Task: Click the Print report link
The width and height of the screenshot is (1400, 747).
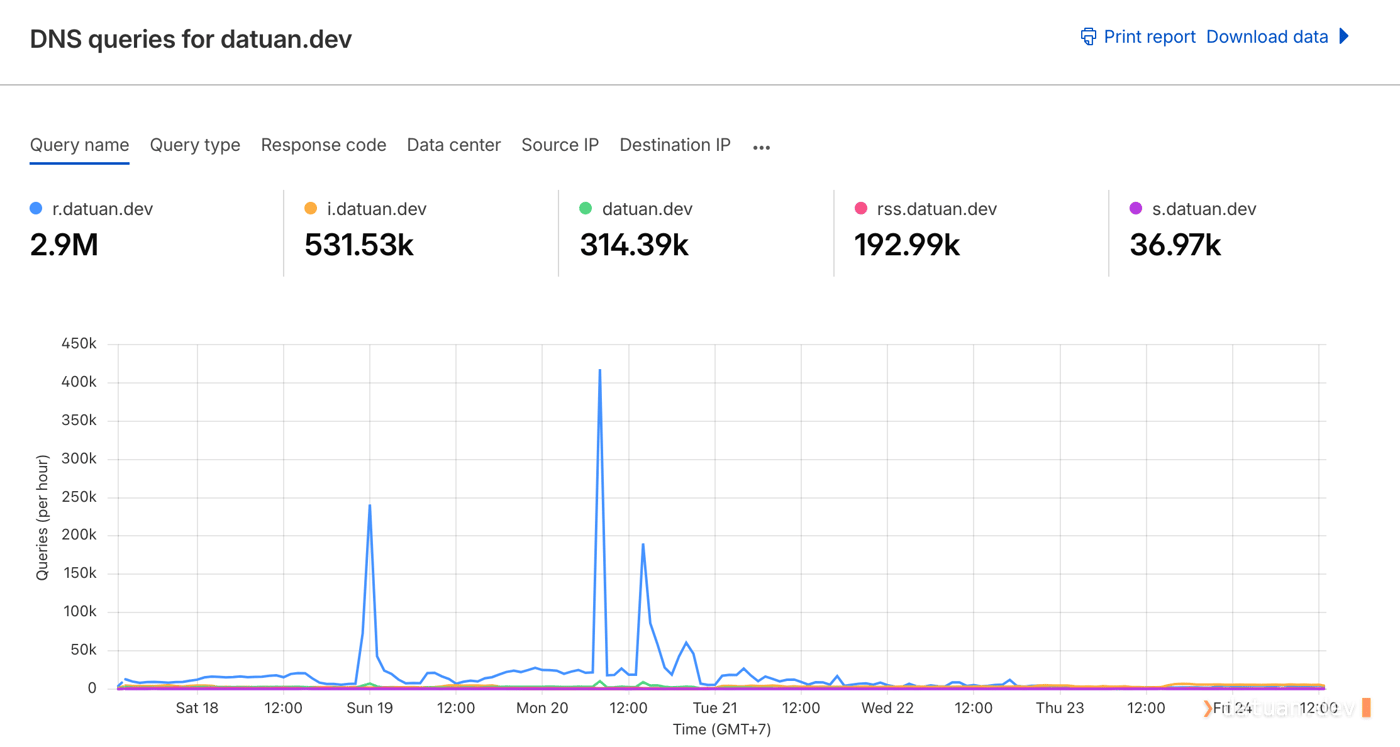Action: tap(1150, 37)
